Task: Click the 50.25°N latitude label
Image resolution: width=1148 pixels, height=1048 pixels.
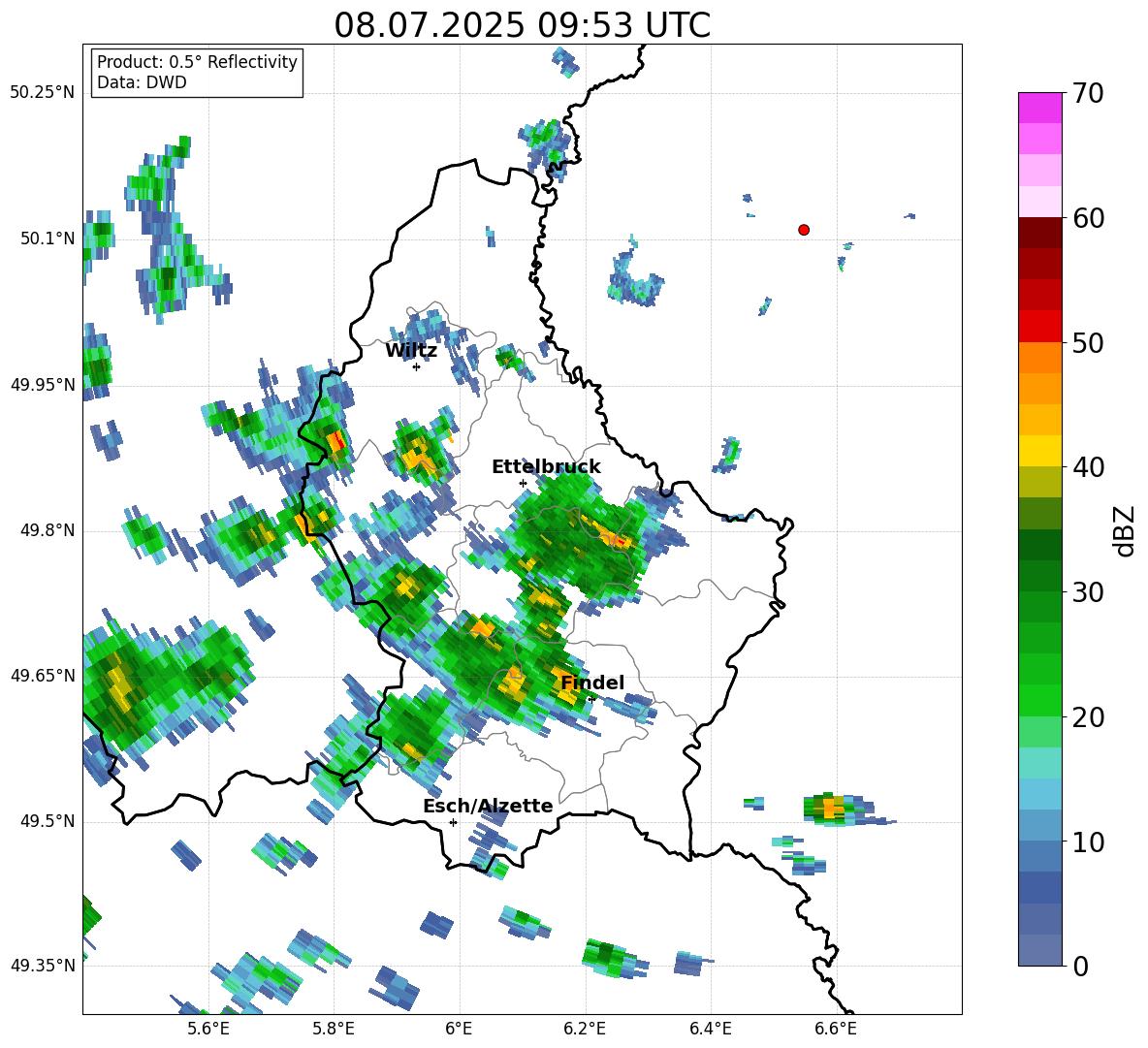Action: [x=43, y=93]
